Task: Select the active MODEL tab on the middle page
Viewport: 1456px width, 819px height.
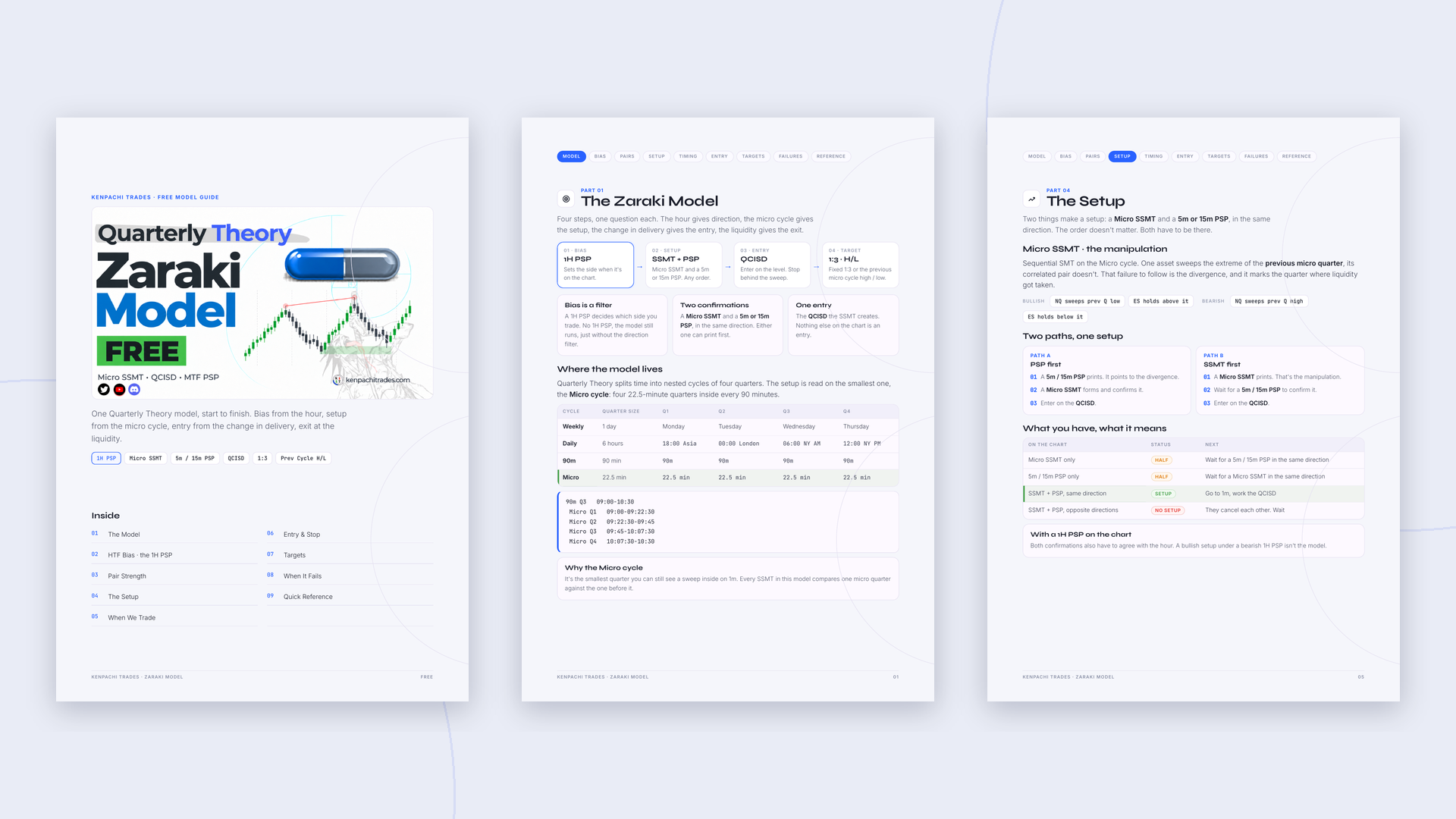Action: 571,156
